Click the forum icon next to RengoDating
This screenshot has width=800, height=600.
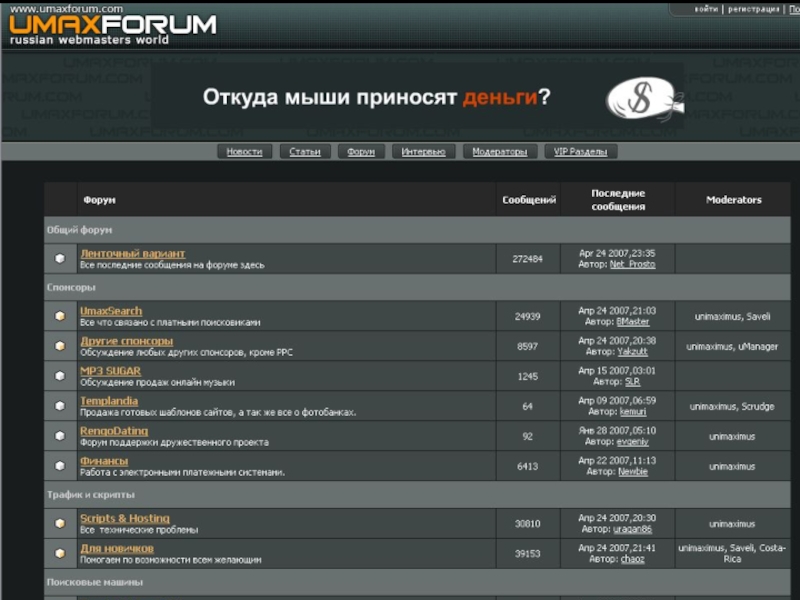click(60, 436)
